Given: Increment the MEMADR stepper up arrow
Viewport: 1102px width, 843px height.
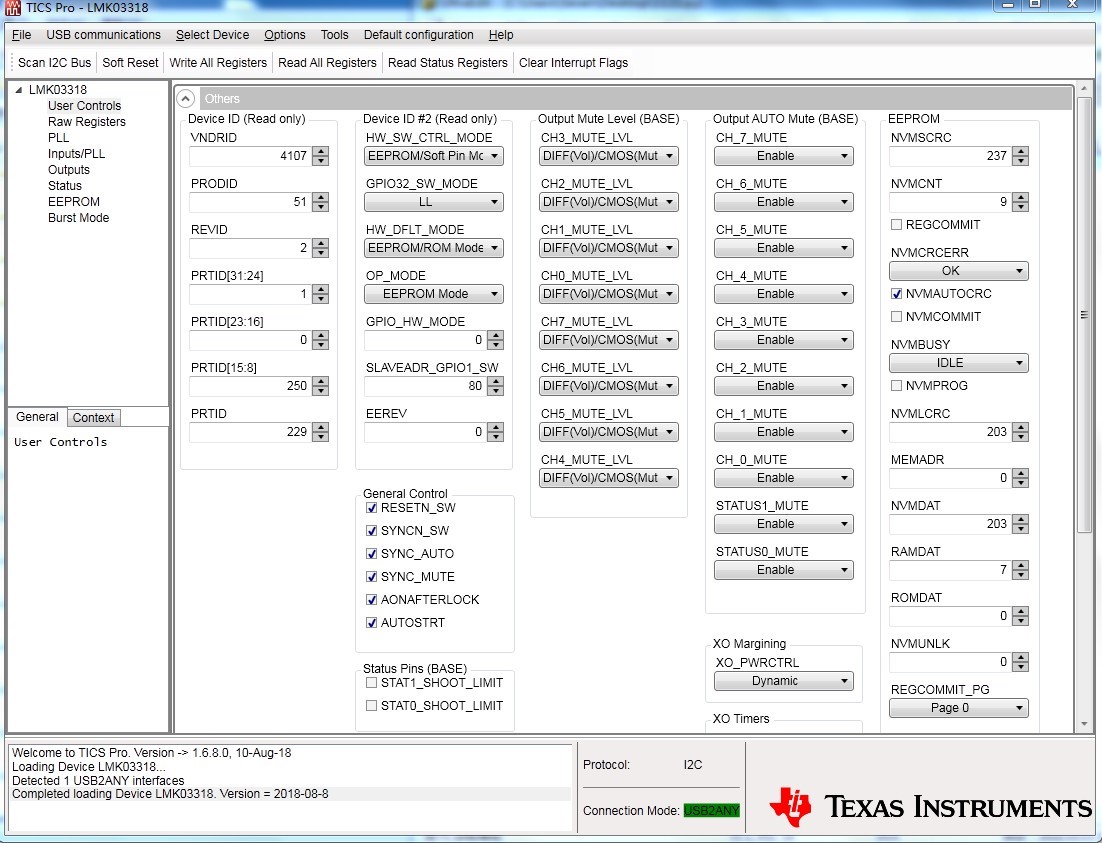Looking at the screenshot, I should tap(1020, 474).
